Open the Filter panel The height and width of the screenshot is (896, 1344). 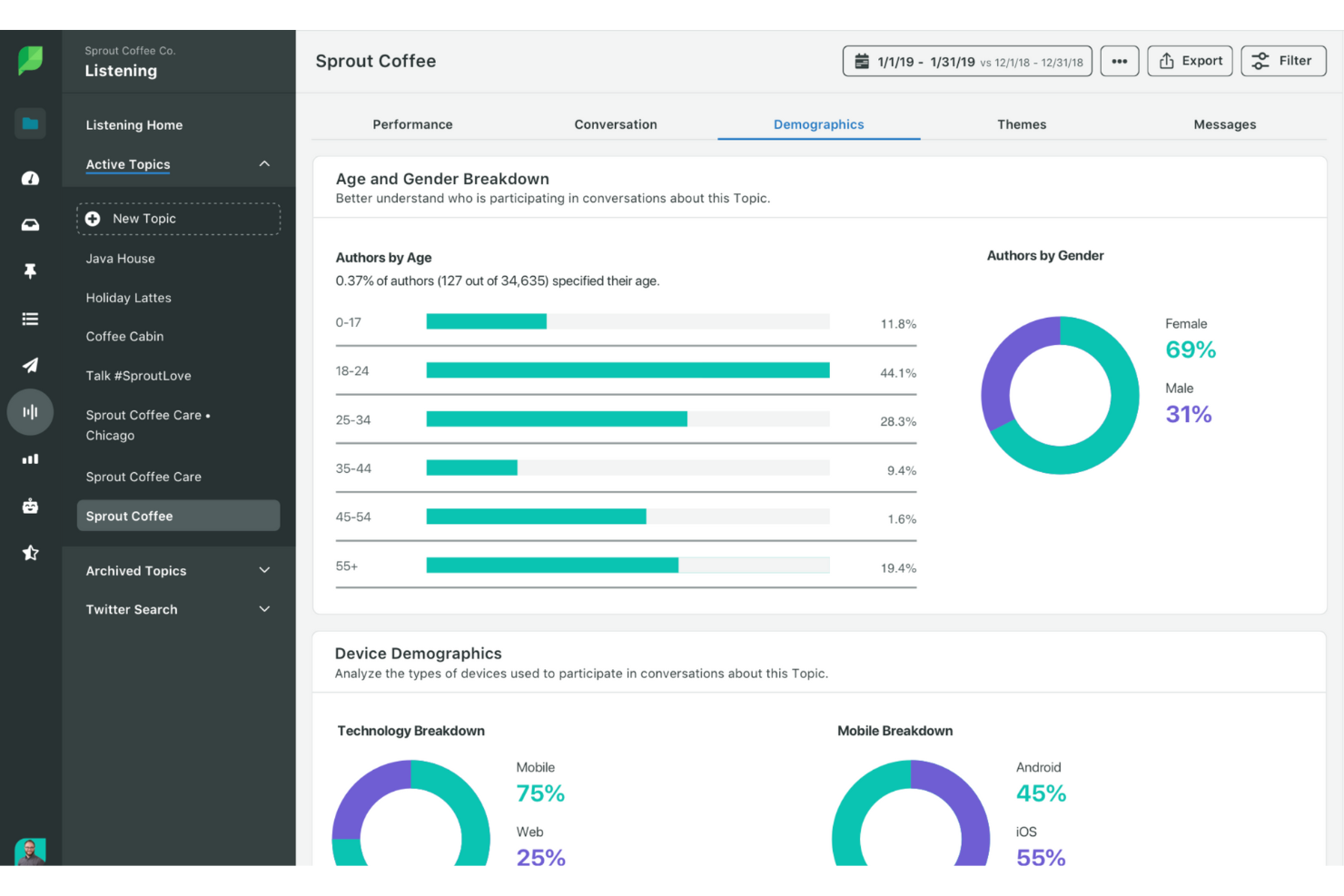click(x=1283, y=61)
